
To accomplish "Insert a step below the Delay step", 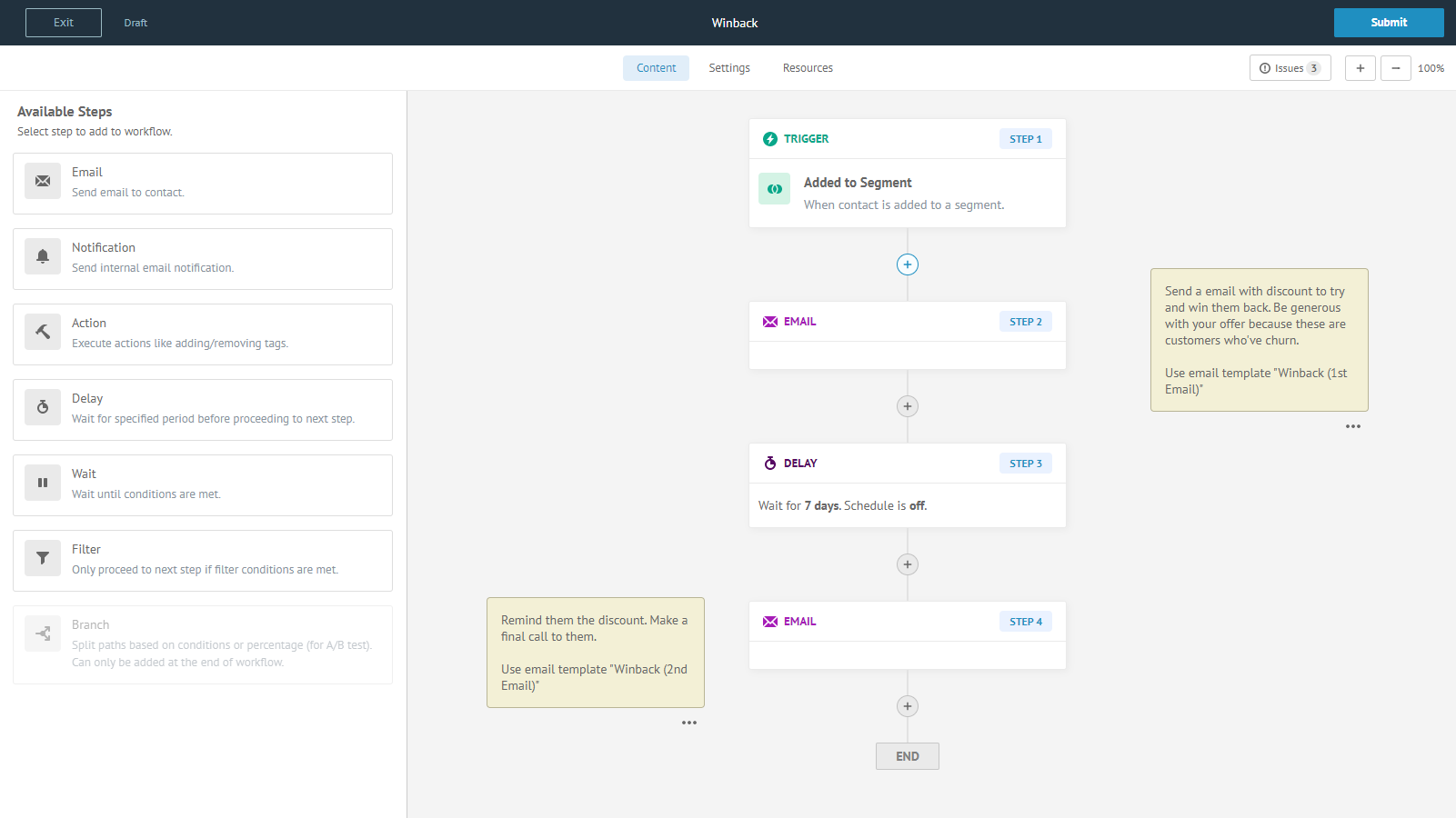I will tap(907, 564).
